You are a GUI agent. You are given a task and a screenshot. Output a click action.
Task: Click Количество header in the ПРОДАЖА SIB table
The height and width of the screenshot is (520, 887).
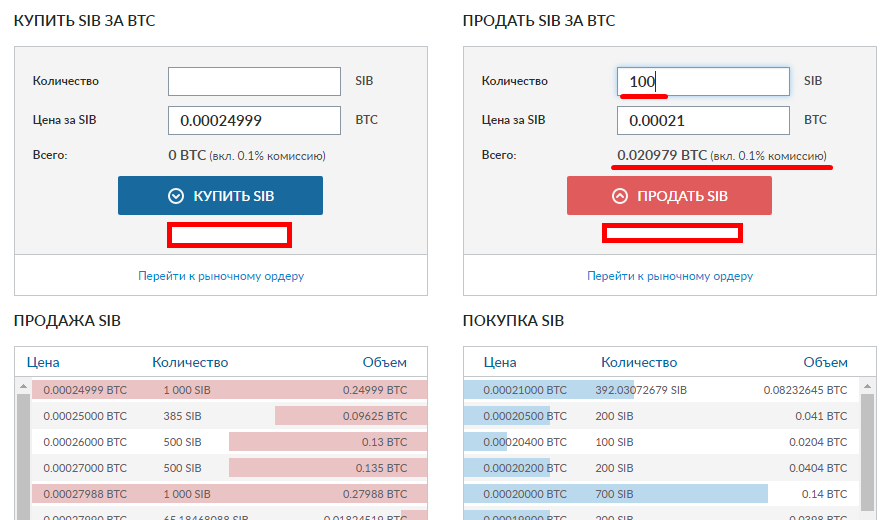pyautogui.click(x=190, y=362)
